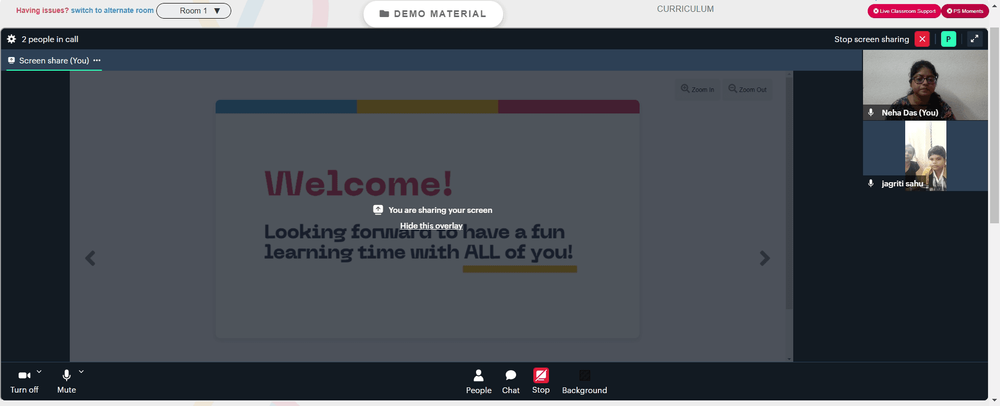
Task: Click the page scrollbar on right edge
Action: pos(994,126)
